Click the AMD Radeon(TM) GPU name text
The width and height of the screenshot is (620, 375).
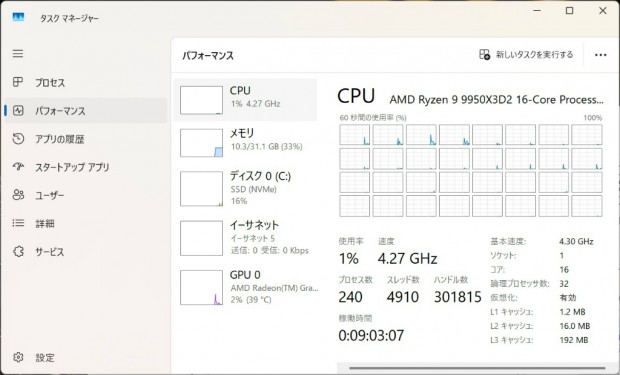point(274,288)
